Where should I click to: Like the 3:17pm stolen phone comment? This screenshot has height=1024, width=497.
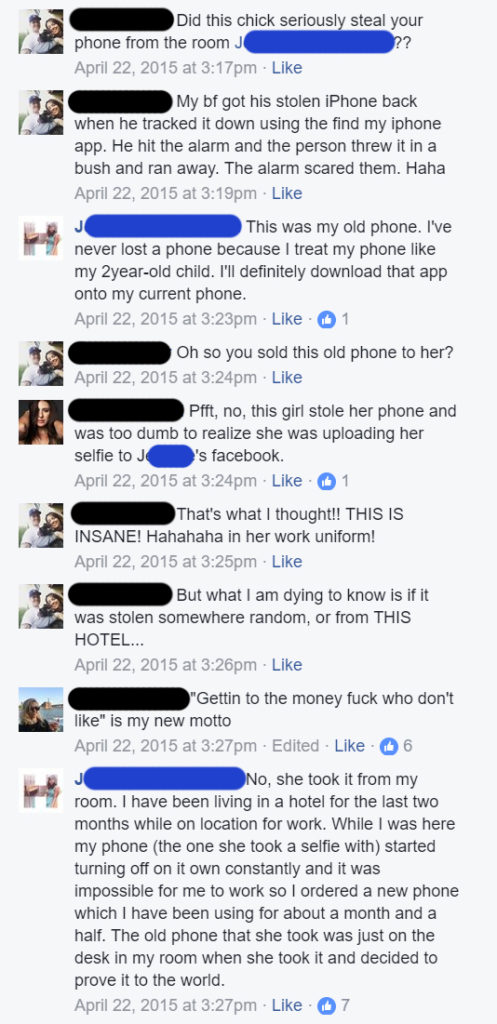(287, 68)
